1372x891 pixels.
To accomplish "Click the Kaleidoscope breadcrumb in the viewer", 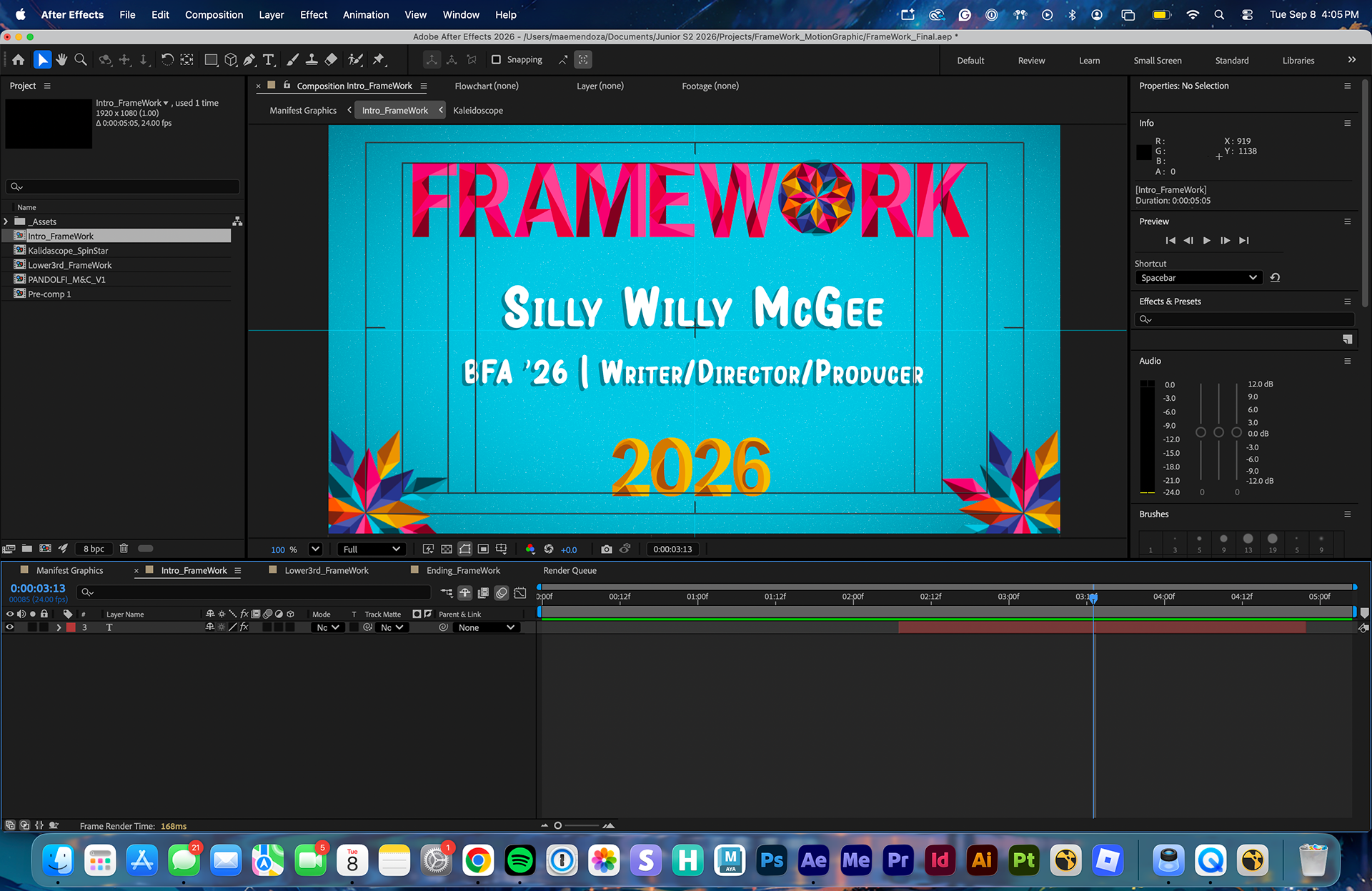I will pyautogui.click(x=477, y=110).
